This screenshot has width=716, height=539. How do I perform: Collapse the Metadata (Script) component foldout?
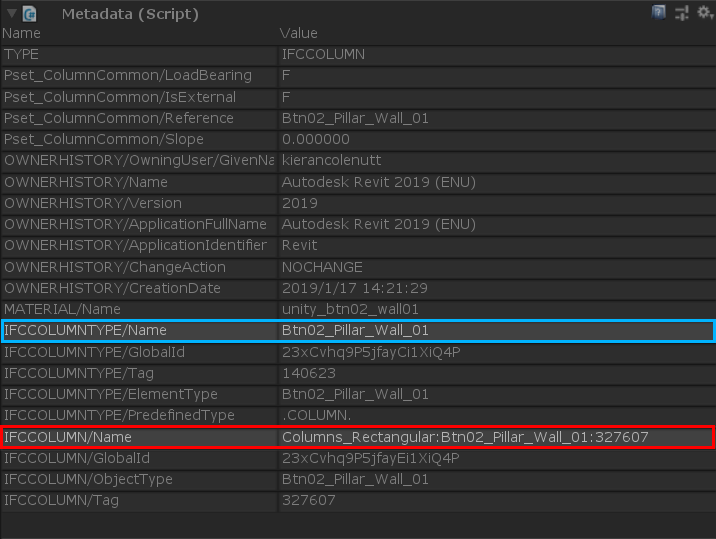point(12,13)
